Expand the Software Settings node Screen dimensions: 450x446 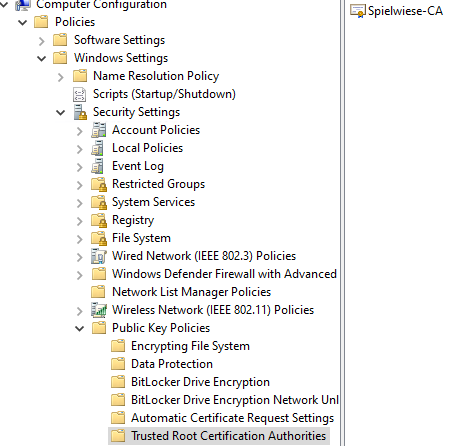pos(42,41)
